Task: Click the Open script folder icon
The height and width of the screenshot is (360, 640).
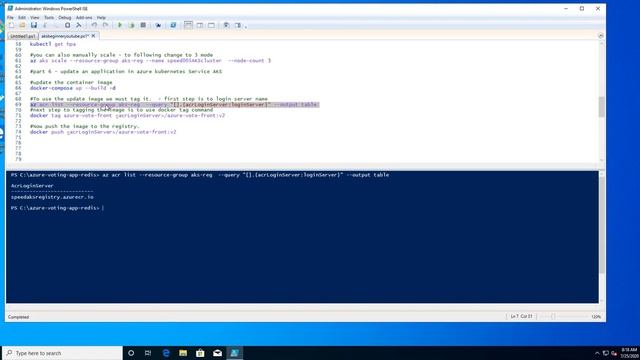Action: (22, 25)
